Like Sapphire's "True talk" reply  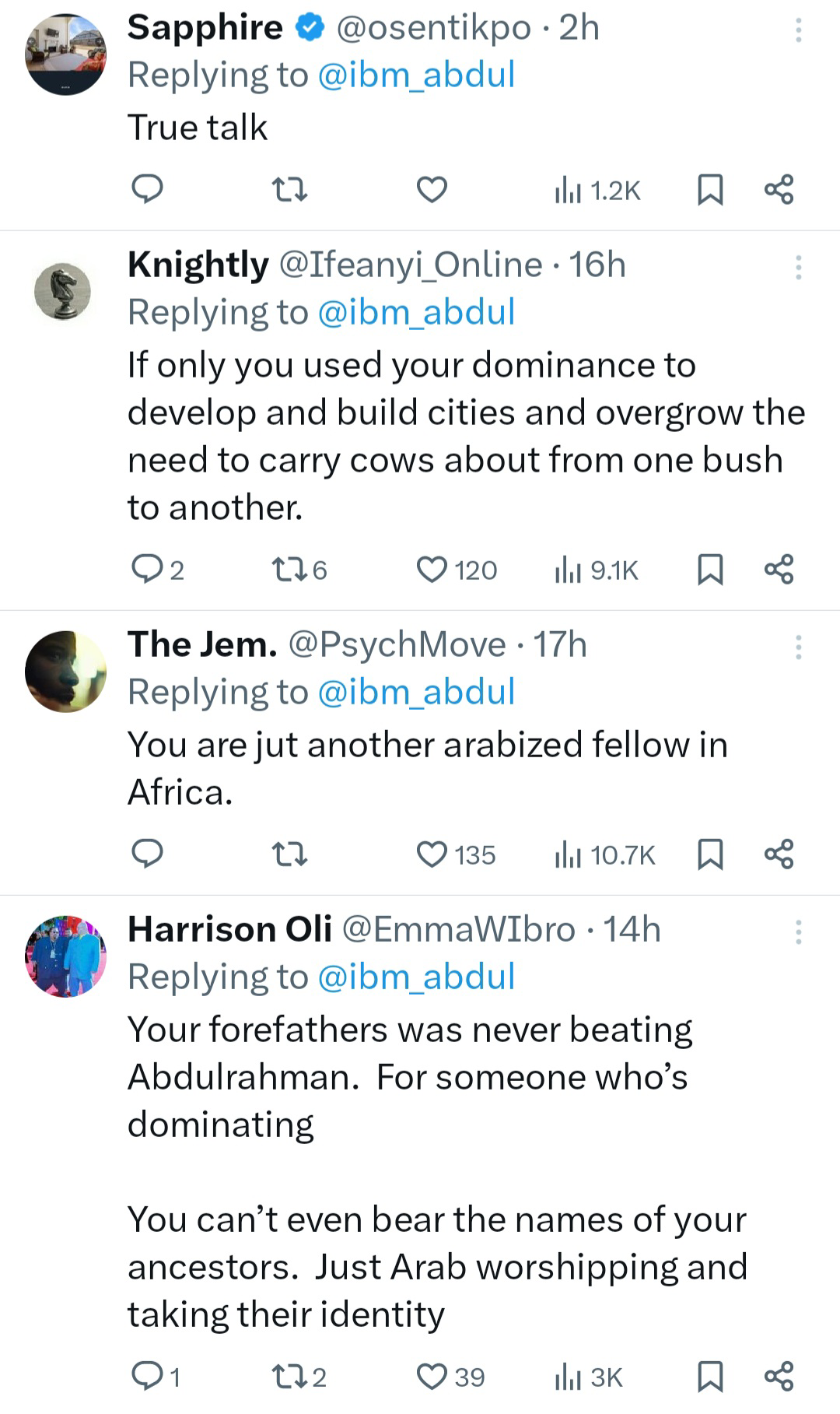(x=432, y=190)
